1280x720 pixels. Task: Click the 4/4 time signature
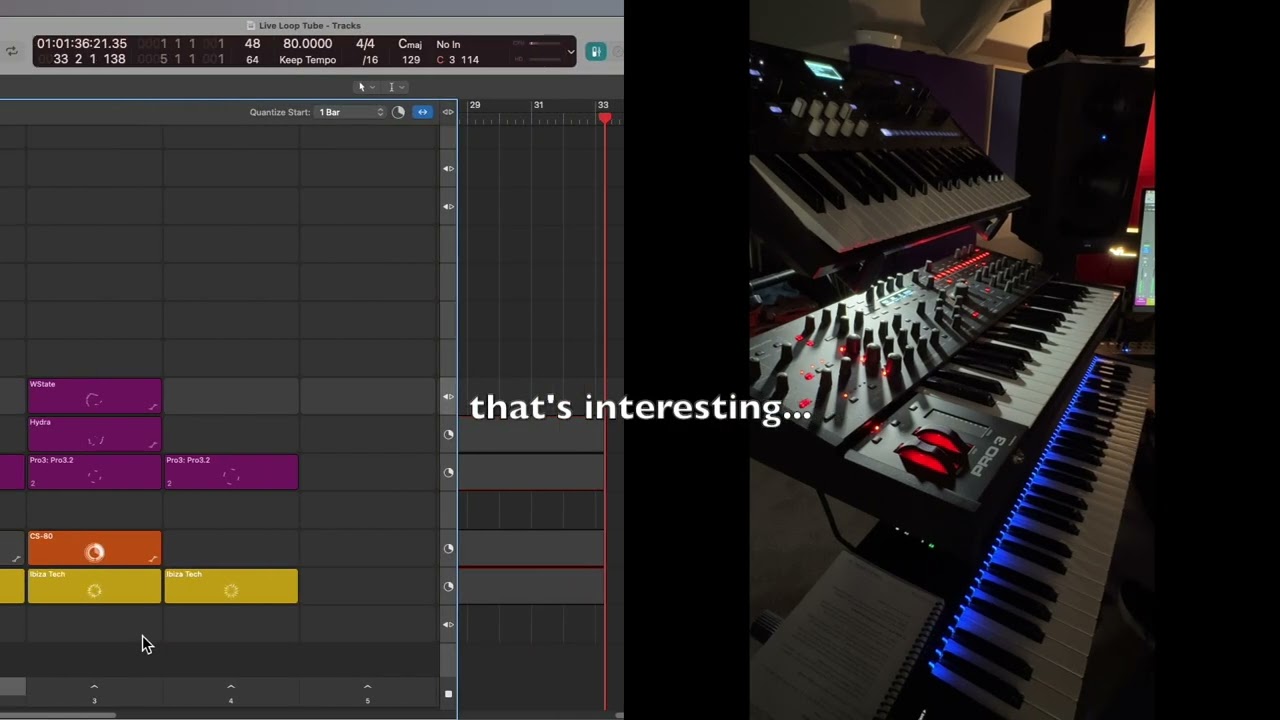click(365, 44)
